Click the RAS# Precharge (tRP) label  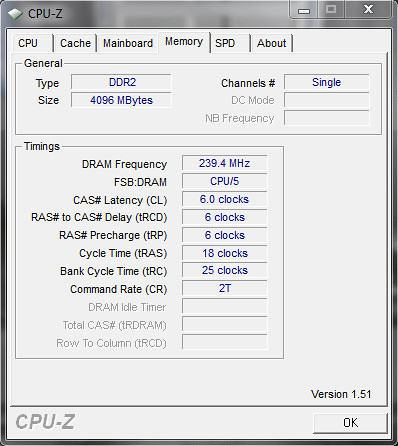tap(113, 235)
